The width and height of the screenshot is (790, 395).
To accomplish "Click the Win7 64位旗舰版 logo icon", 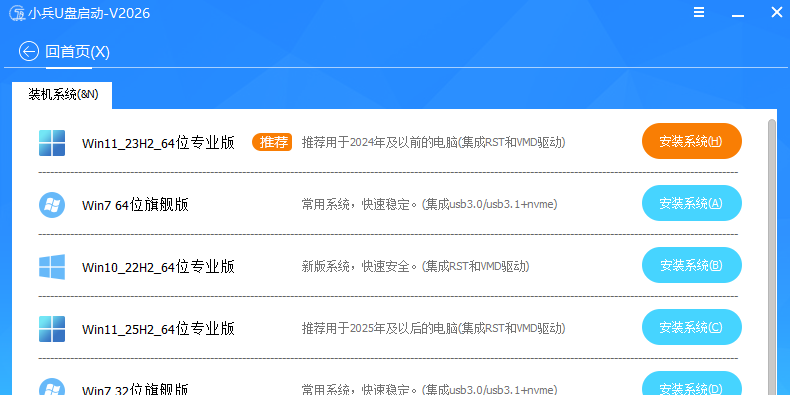I will [x=52, y=205].
